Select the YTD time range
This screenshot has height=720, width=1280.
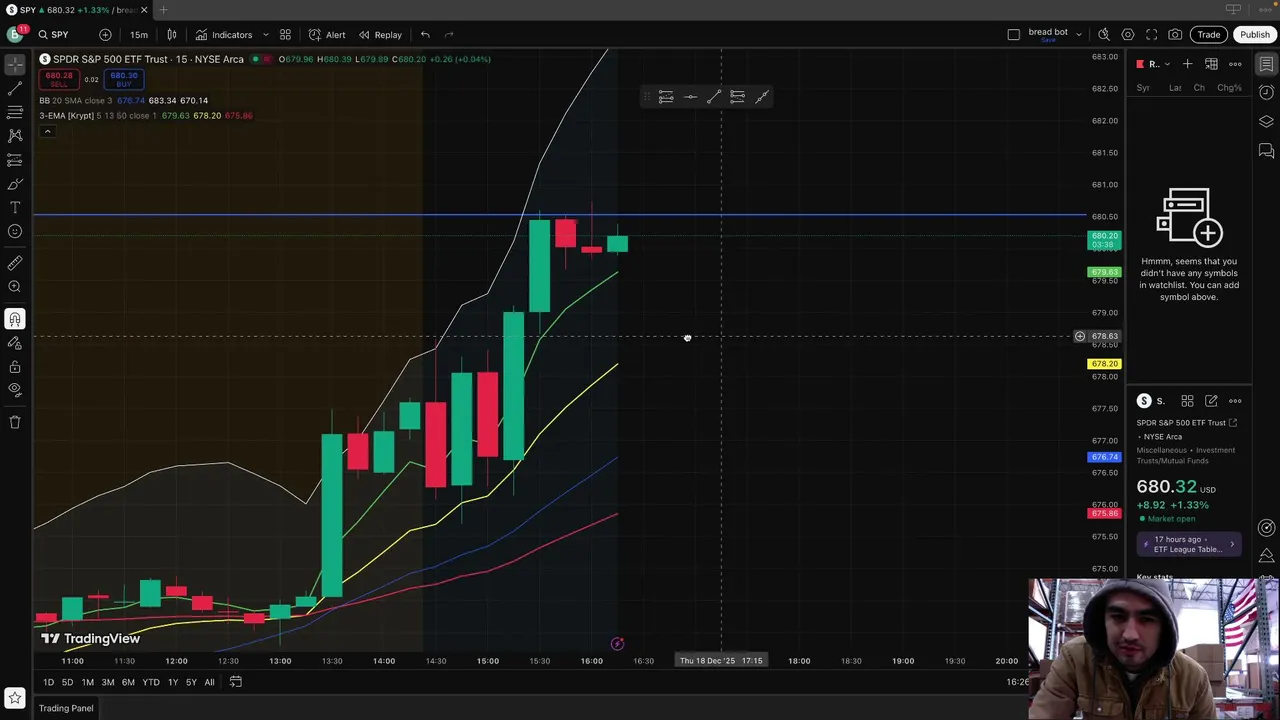(x=150, y=682)
